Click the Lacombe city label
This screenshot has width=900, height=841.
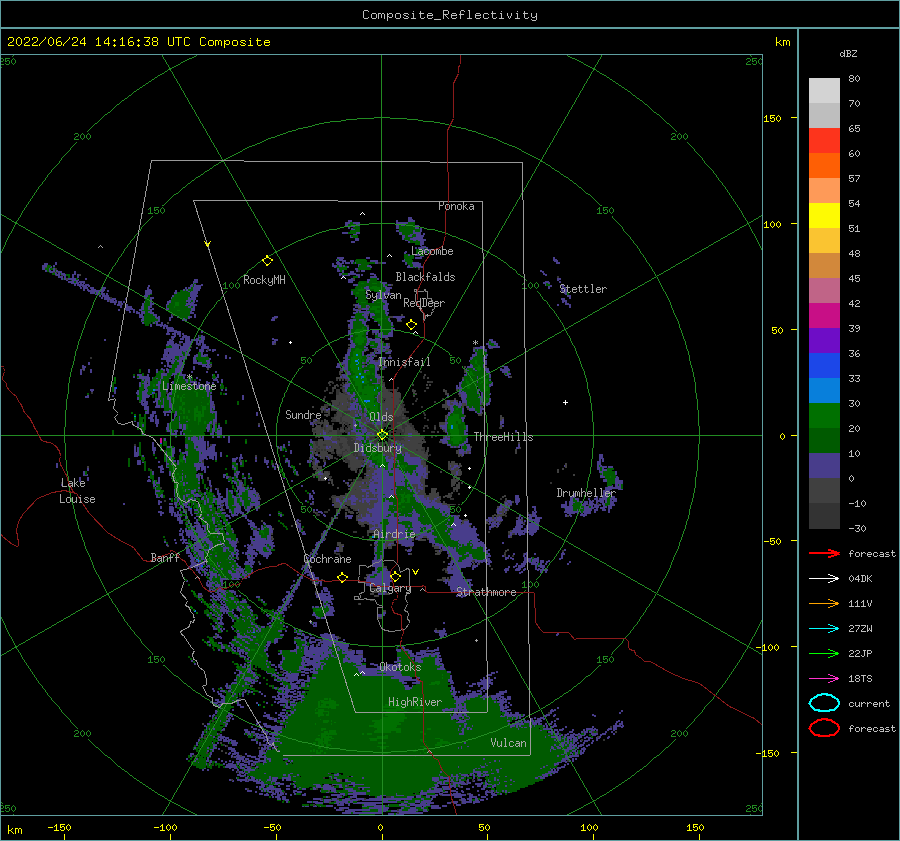pos(432,251)
